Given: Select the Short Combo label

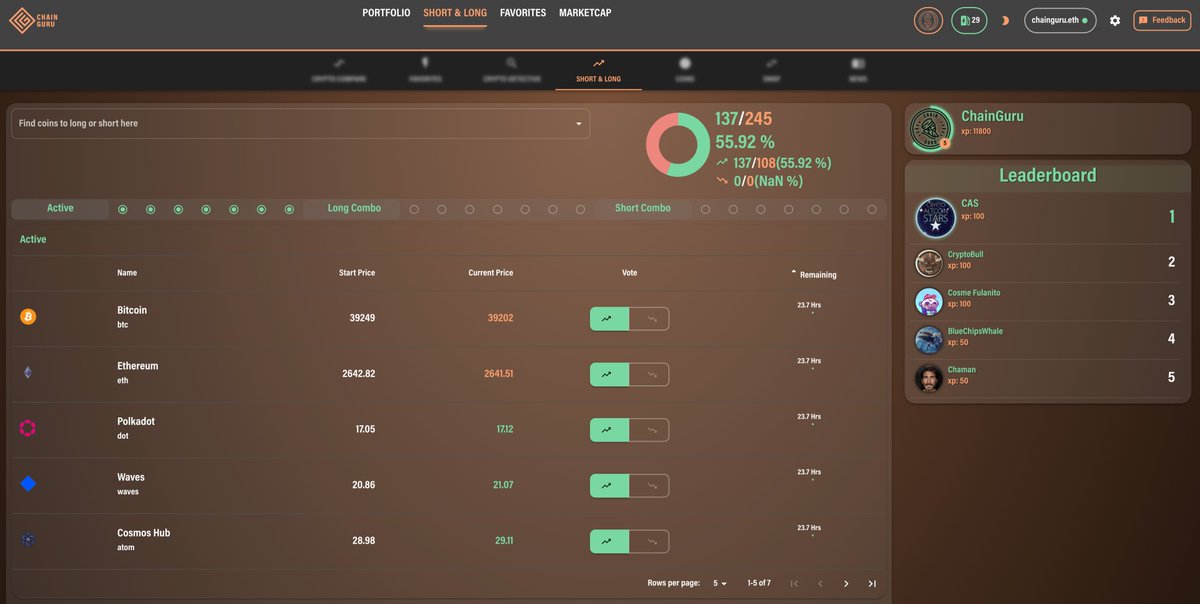Looking at the screenshot, I should 643,208.
